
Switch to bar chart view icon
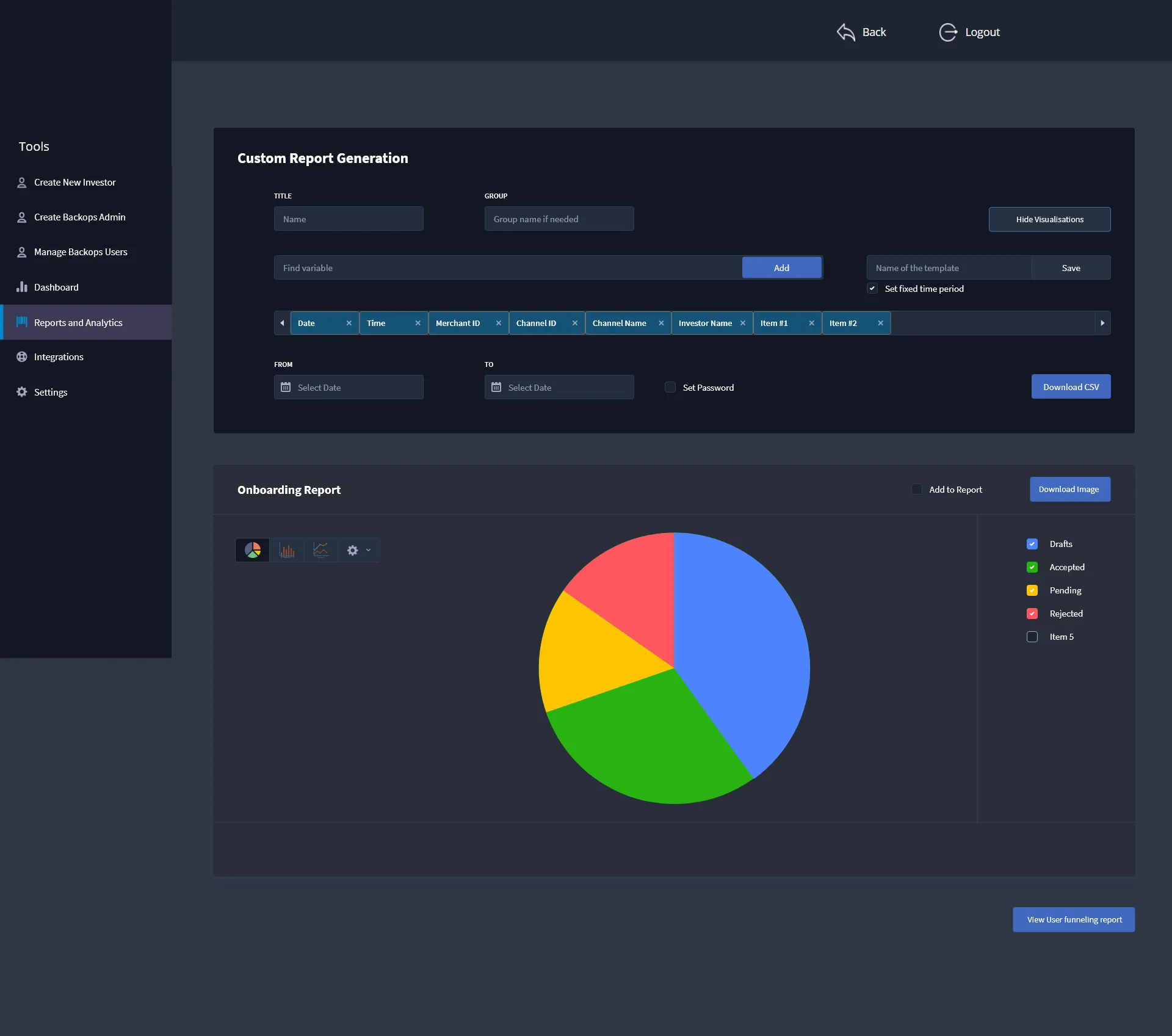(x=286, y=550)
